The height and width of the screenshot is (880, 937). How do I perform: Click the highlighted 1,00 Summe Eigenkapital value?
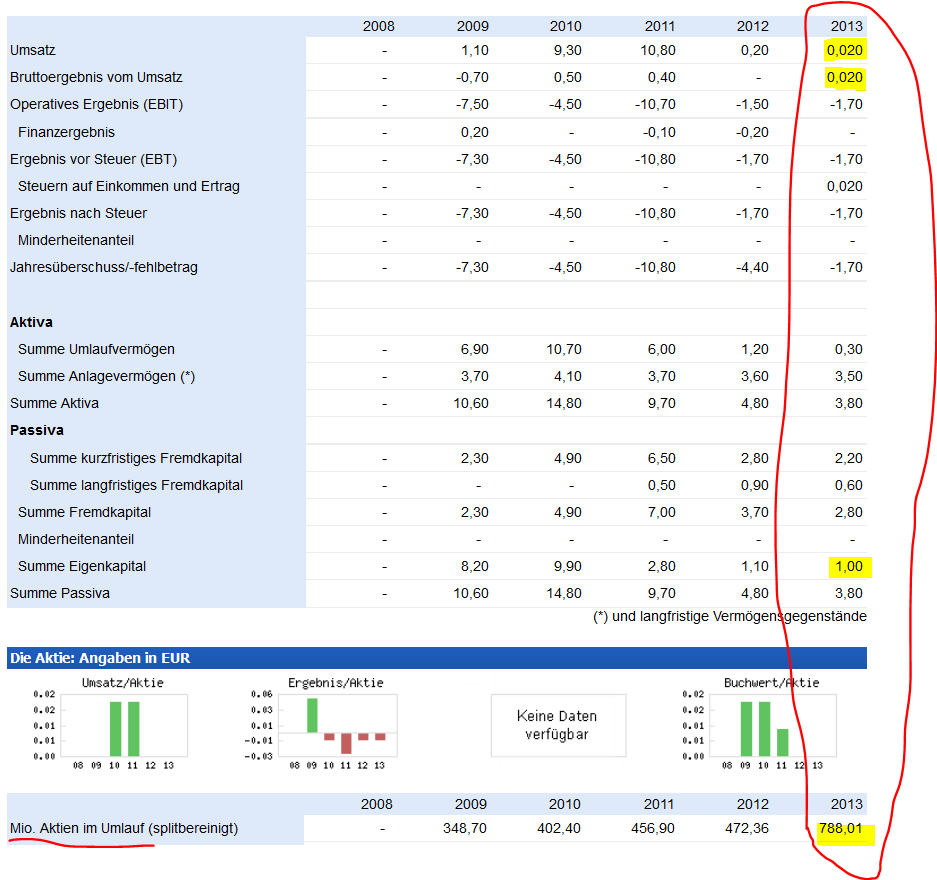tap(846, 567)
